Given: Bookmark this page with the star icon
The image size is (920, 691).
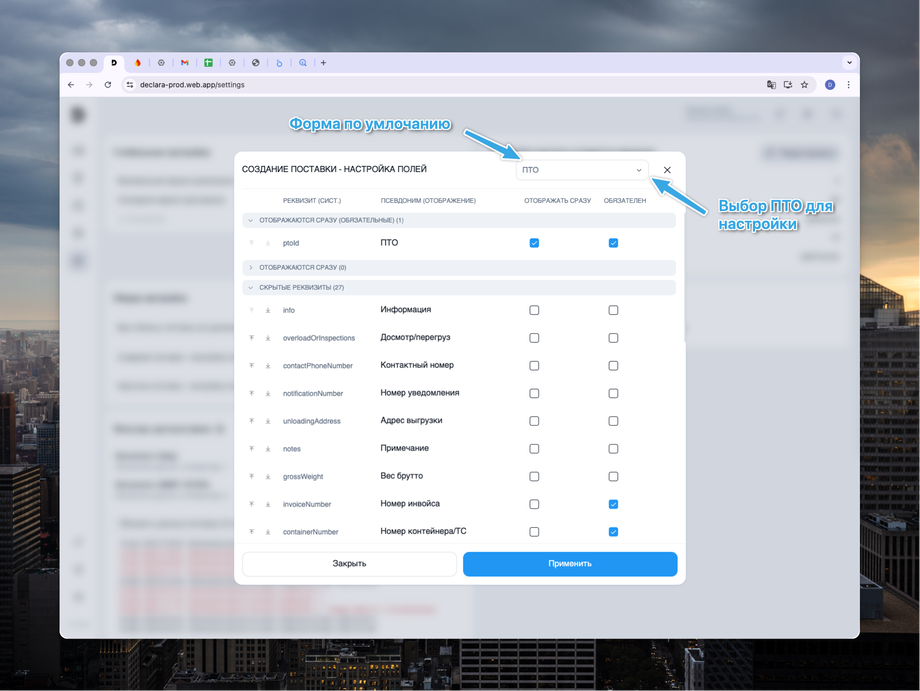Looking at the screenshot, I should click(x=804, y=85).
